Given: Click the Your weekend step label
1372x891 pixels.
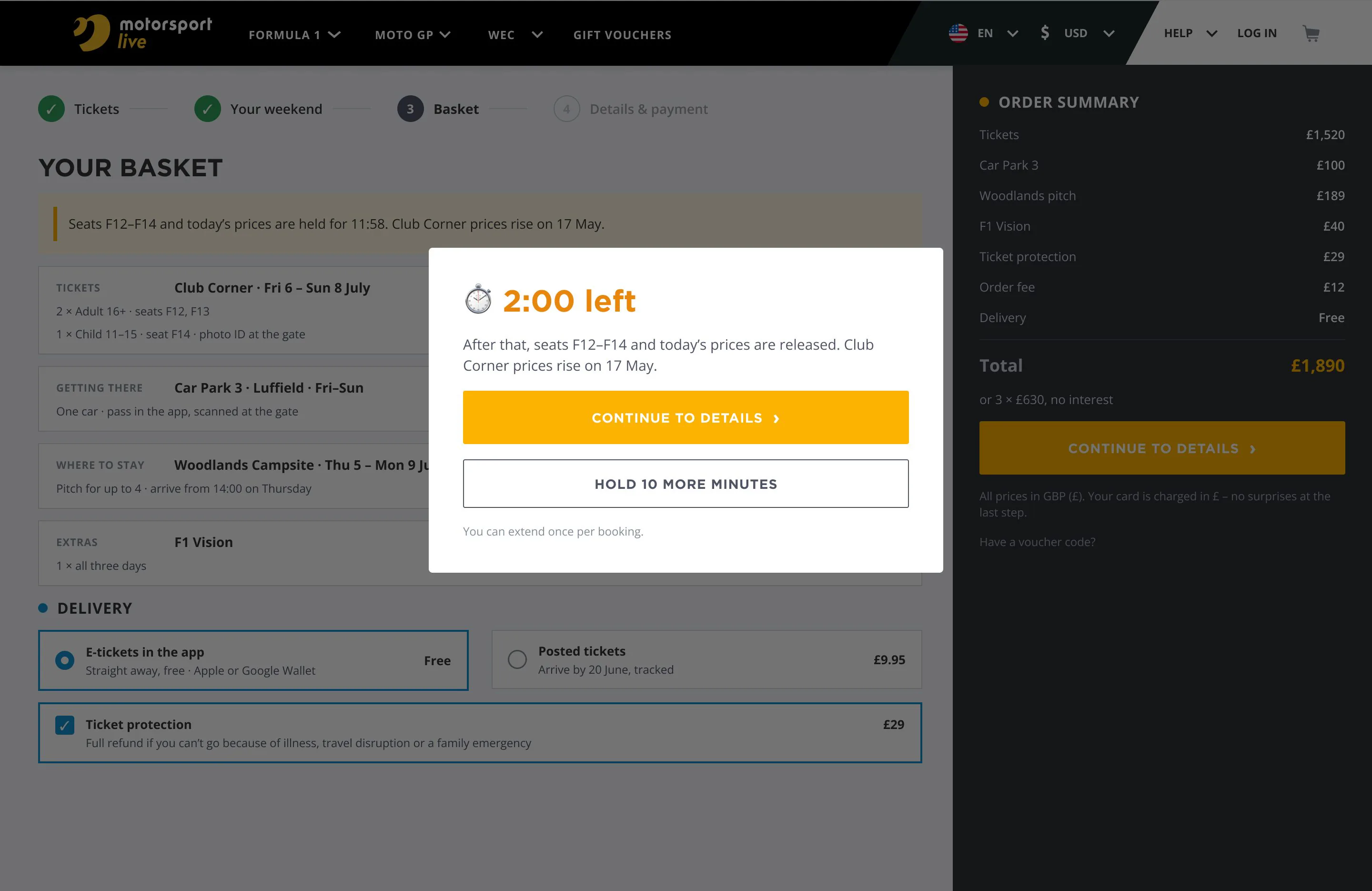Looking at the screenshot, I should (x=276, y=109).
